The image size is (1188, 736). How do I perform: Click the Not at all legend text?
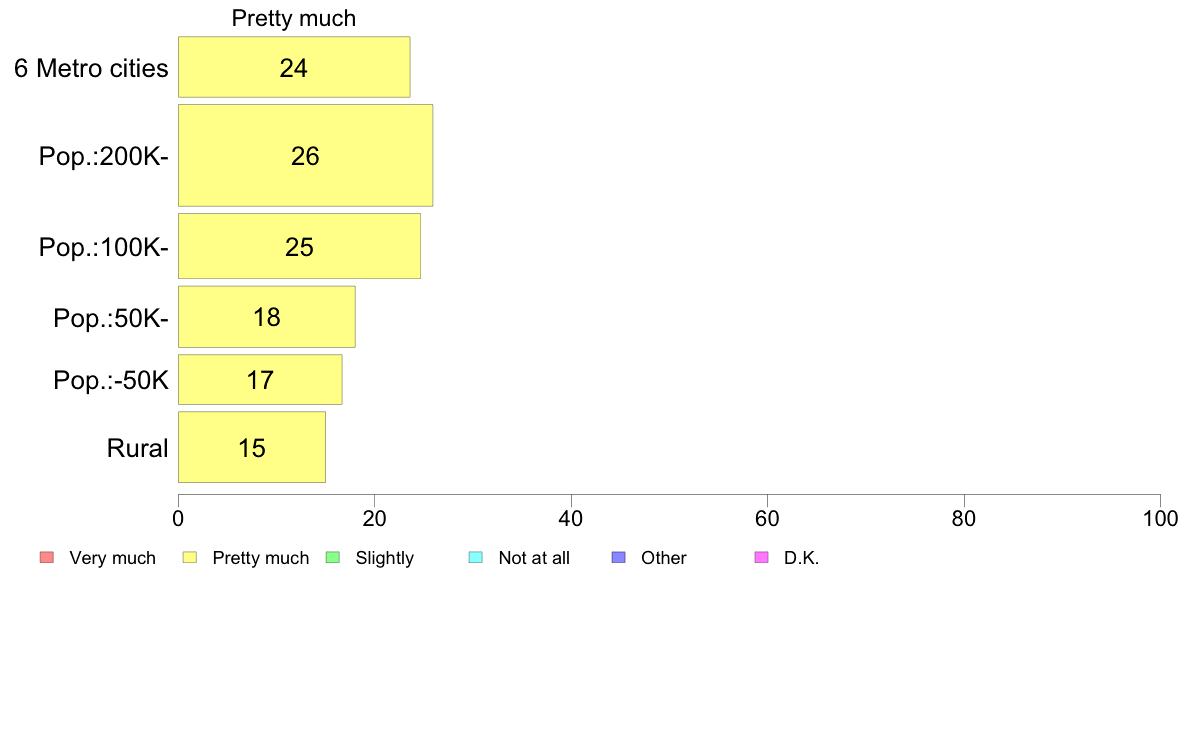(x=534, y=558)
